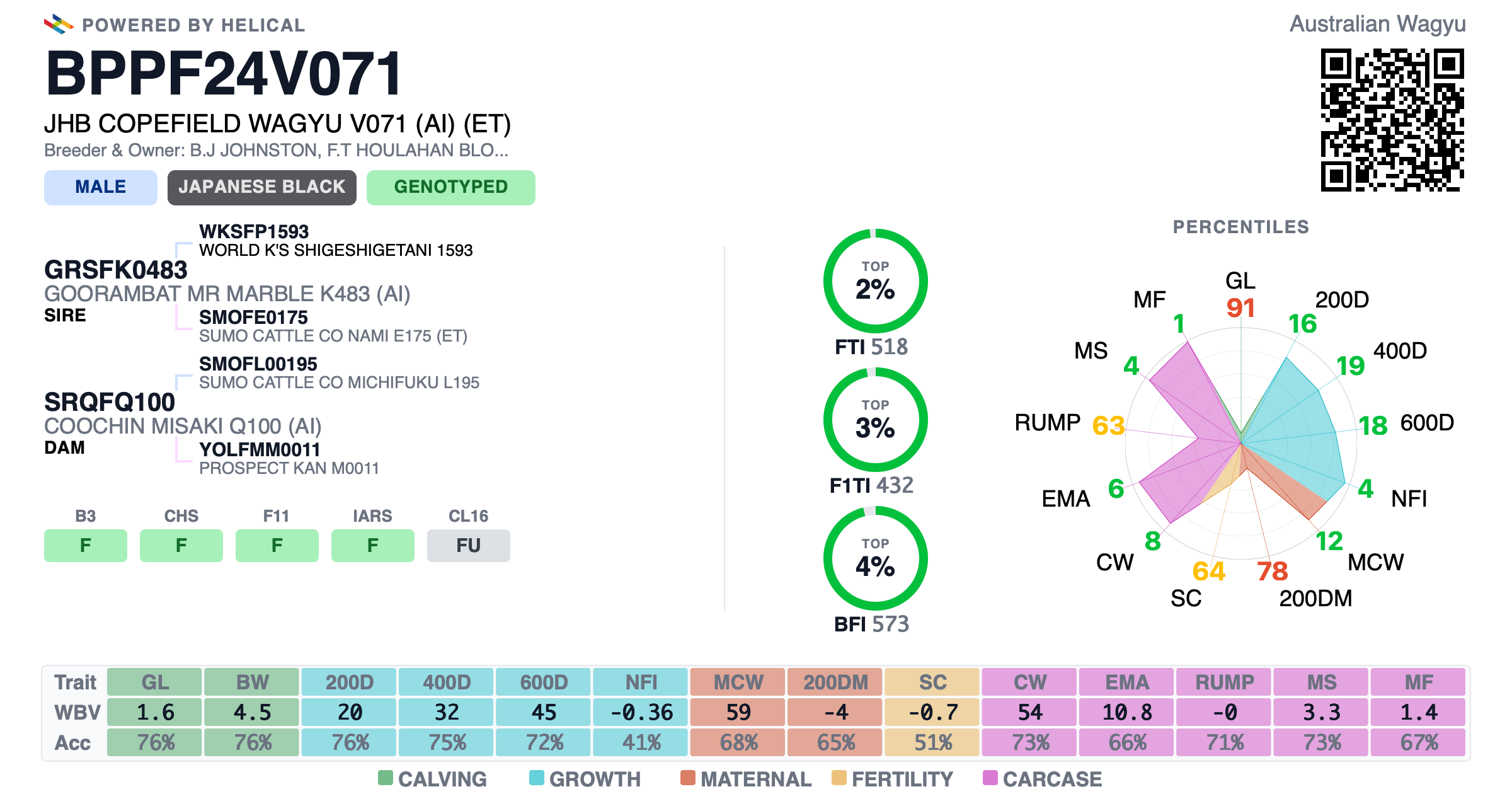Select the MALE badge
This screenshot has width=1512, height=794.
(x=101, y=187)
